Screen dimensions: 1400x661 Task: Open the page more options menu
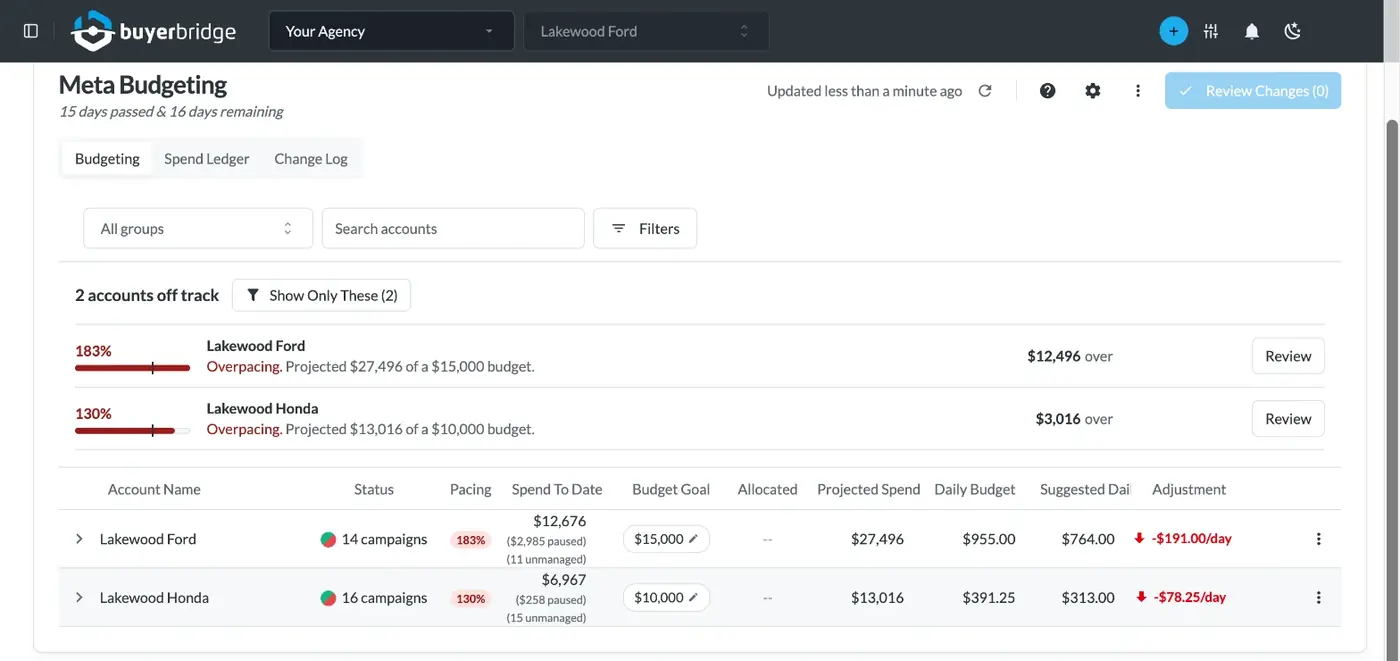coord(1137,91)
